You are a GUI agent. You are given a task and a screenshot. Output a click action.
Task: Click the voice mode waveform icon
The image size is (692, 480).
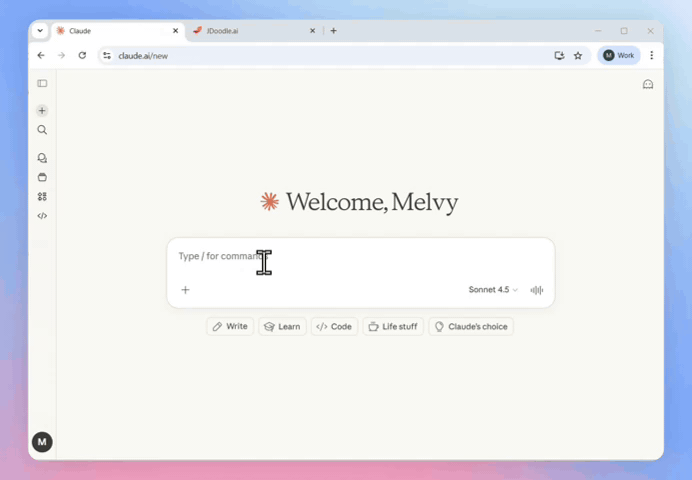[x=537, y=290]
